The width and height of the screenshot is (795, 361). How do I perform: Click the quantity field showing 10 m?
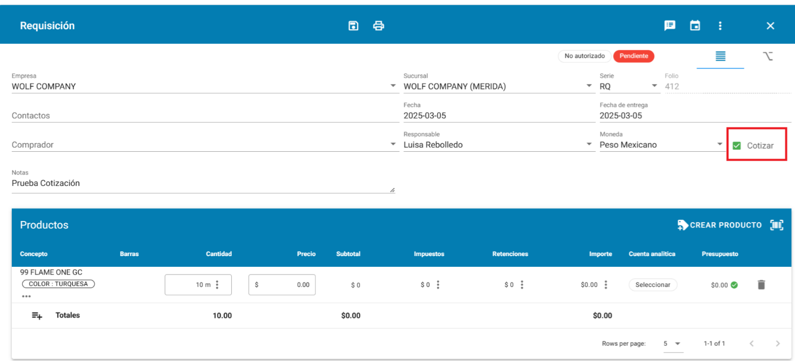[x=198, y=285]
